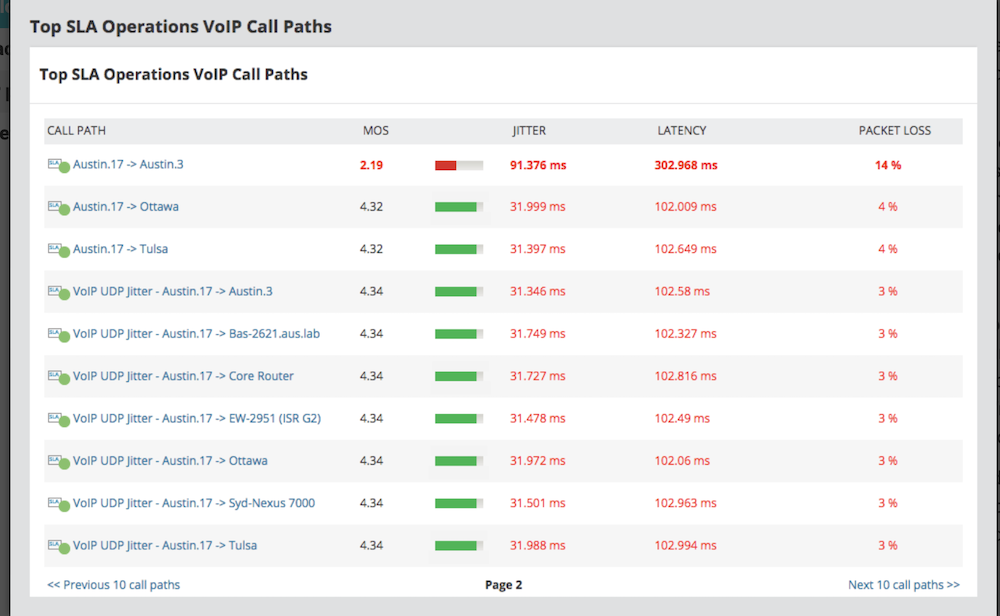The height and width of the screenshot is (616, 1000).
Task: Sort by MOS column header
Action: point(376,131)
